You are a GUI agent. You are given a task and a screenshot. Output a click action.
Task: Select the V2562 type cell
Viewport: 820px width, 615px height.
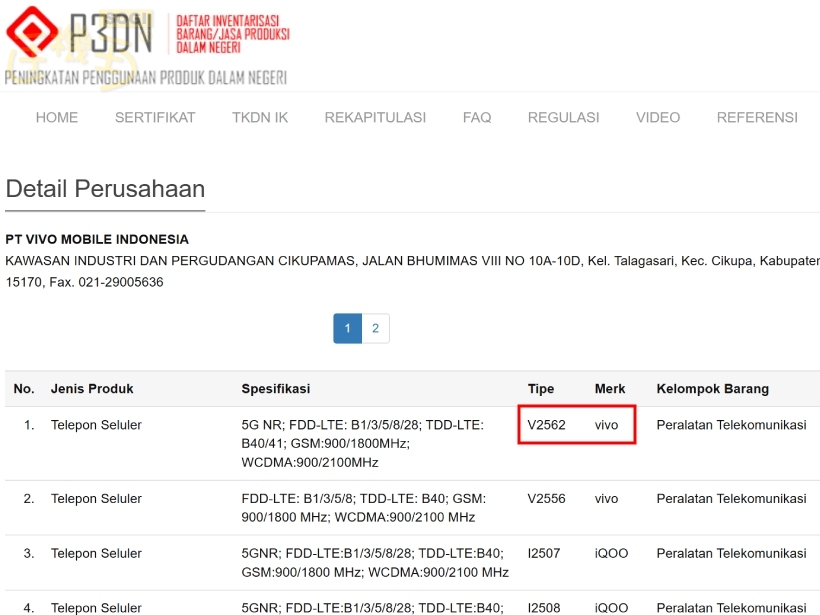547,425
